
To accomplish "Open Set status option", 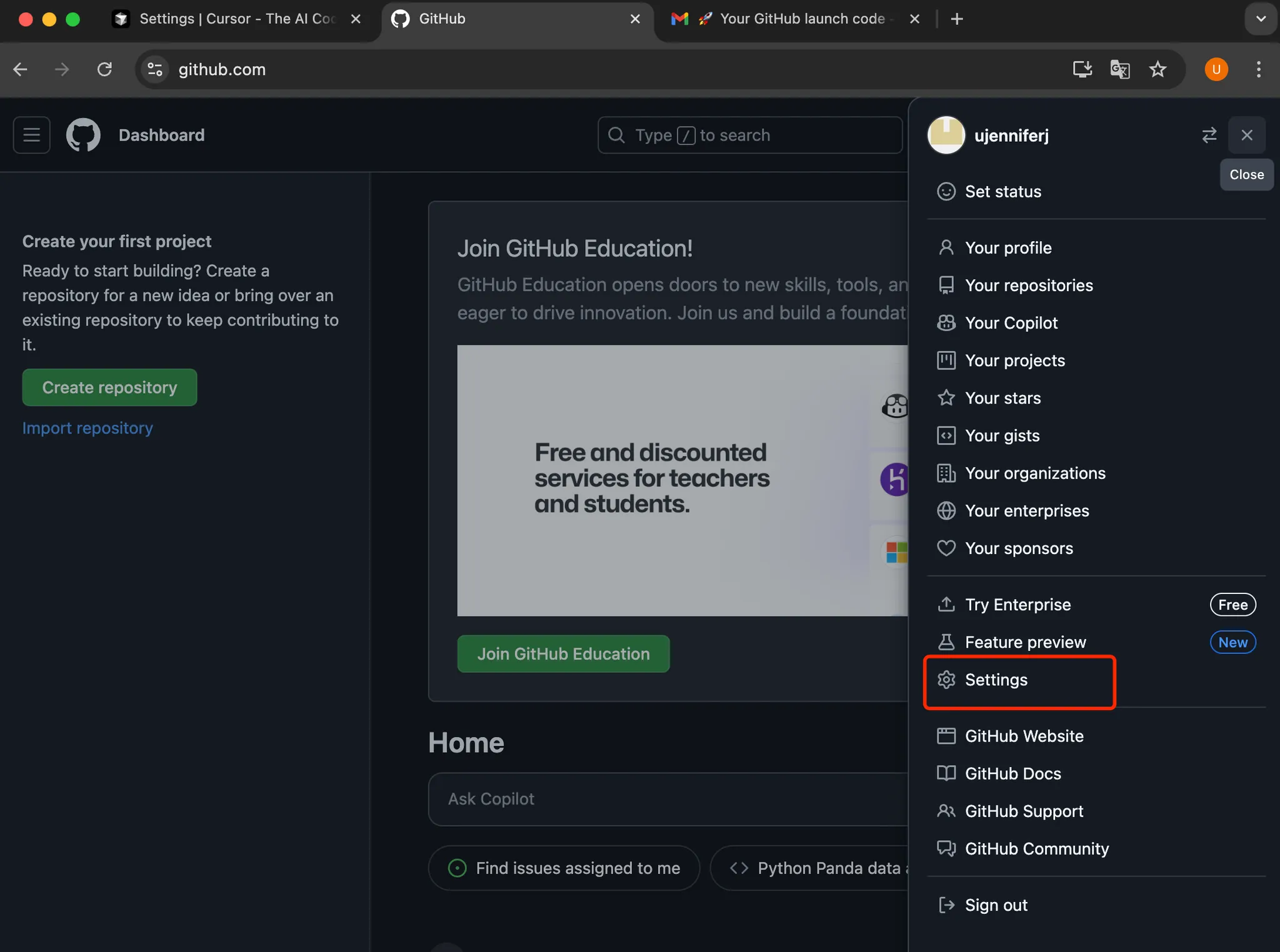I will 1096,191.
